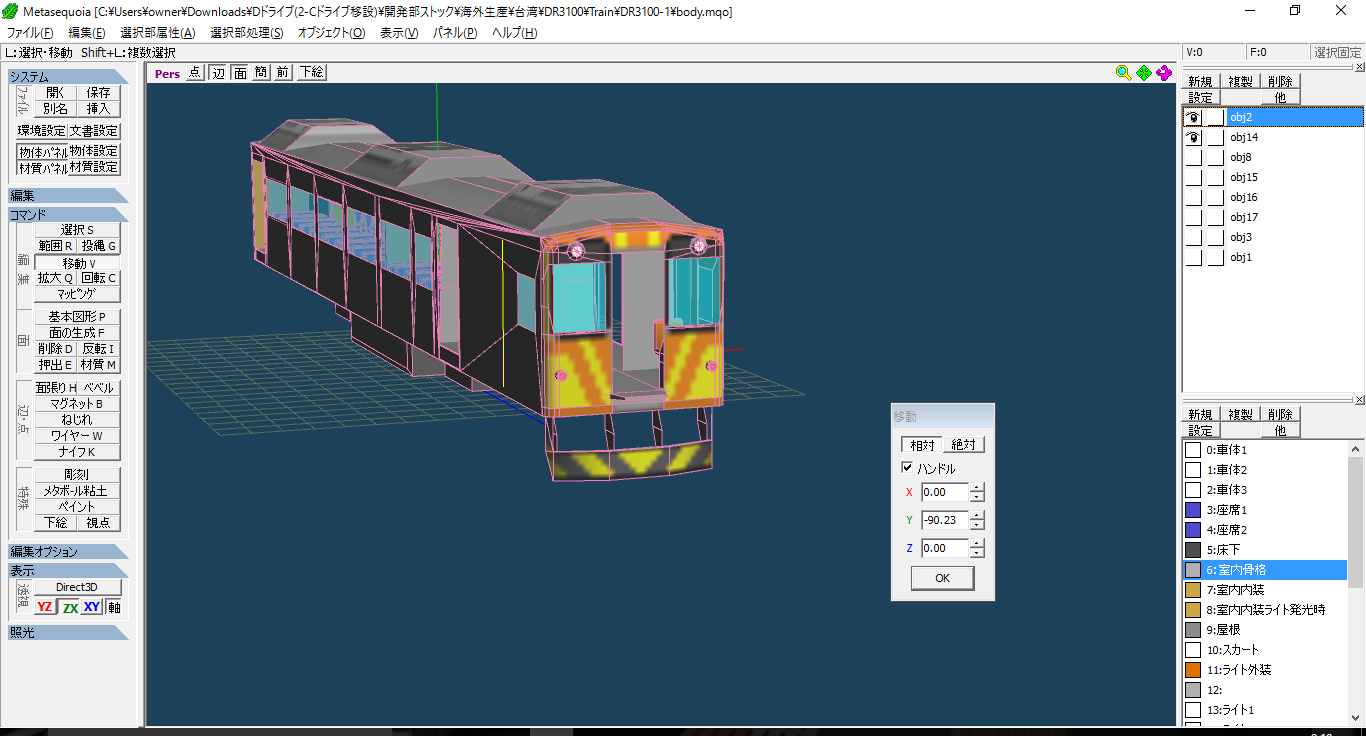Collapse the コマンド panel section
Image resolution: width=1366 pixels, height=736 pixels.
point(68,215)
